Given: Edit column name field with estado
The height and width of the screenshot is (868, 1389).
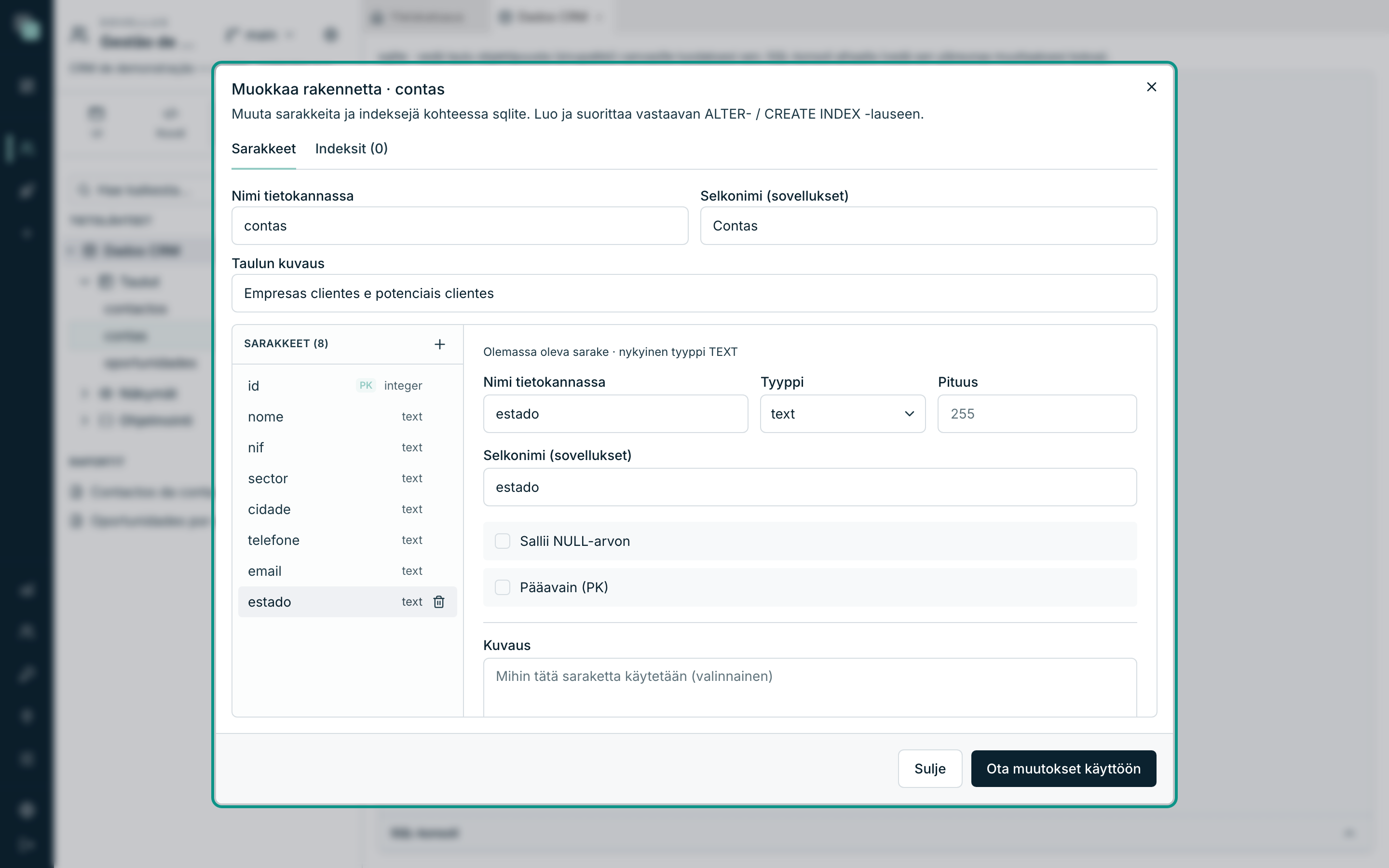Looking at the screenshot, I should click(615, 414).
